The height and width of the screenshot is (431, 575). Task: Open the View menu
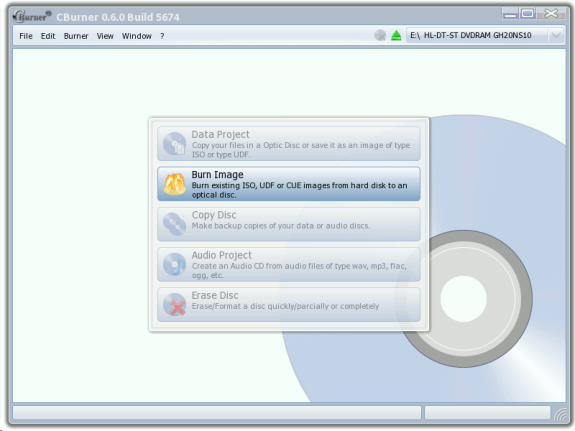click(x=105, y=36)
